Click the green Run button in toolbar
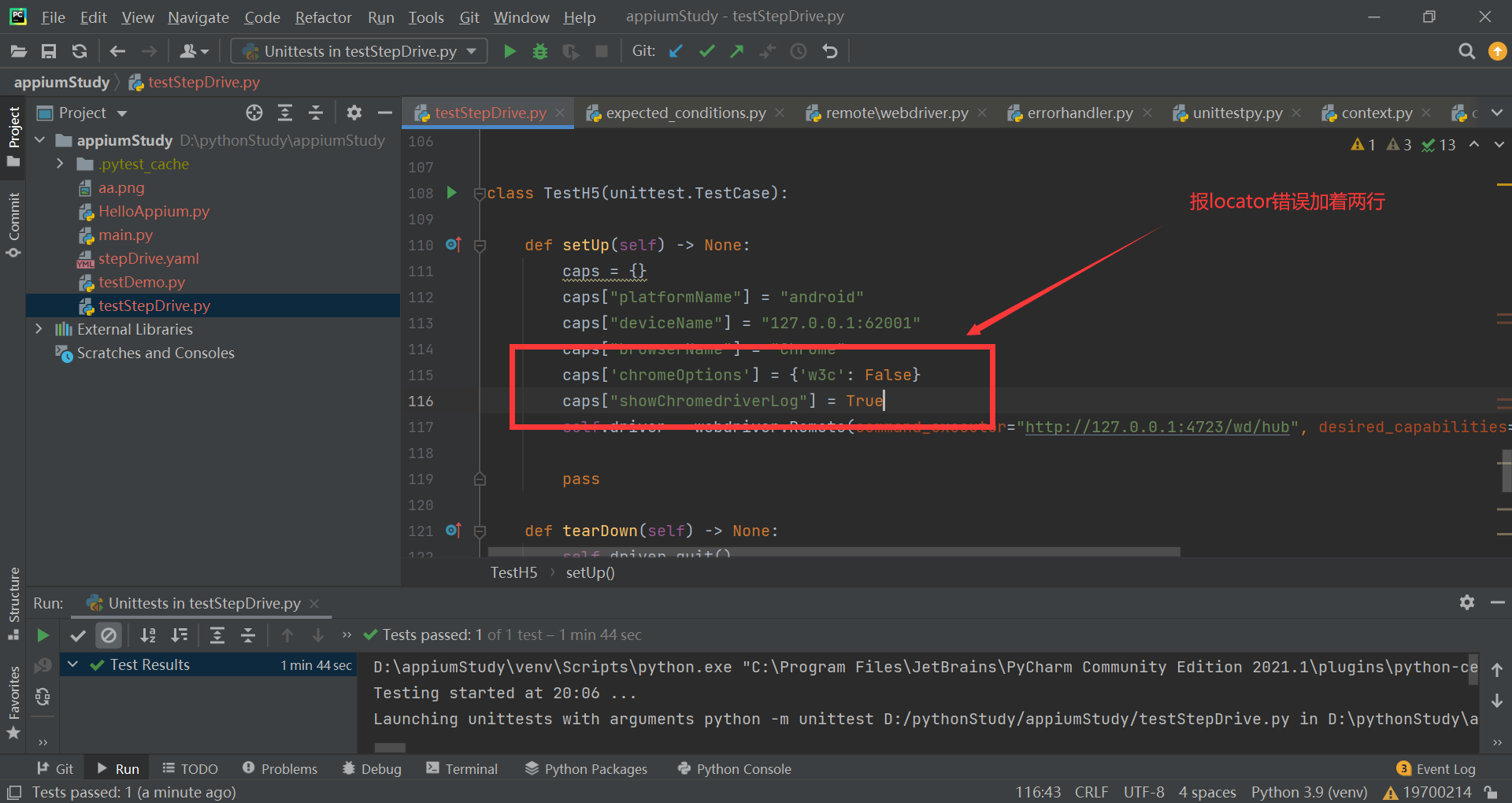The image size is (1512, 803). point(510,51)
